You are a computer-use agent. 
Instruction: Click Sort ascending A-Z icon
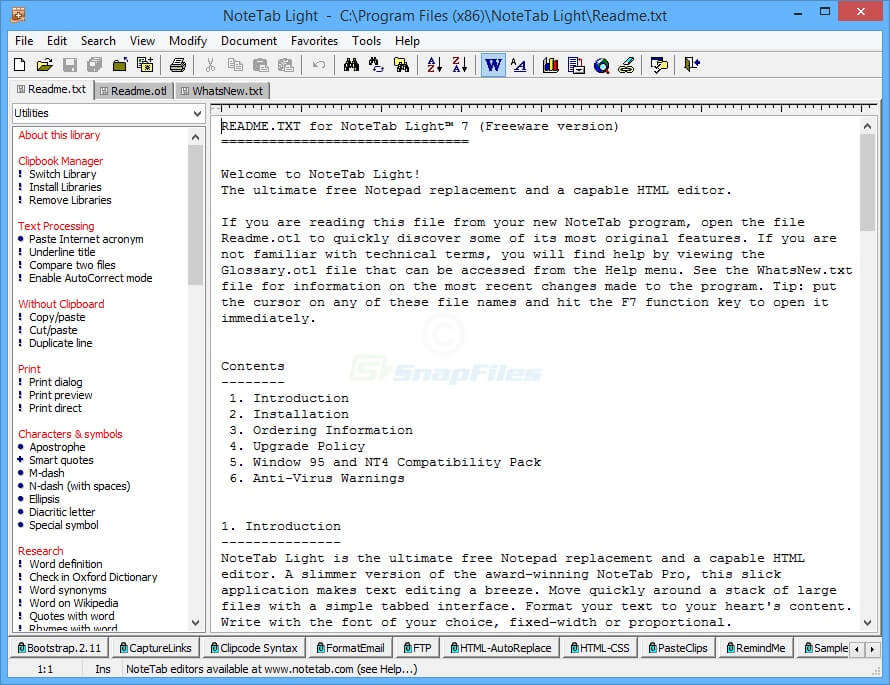(434, 65)
